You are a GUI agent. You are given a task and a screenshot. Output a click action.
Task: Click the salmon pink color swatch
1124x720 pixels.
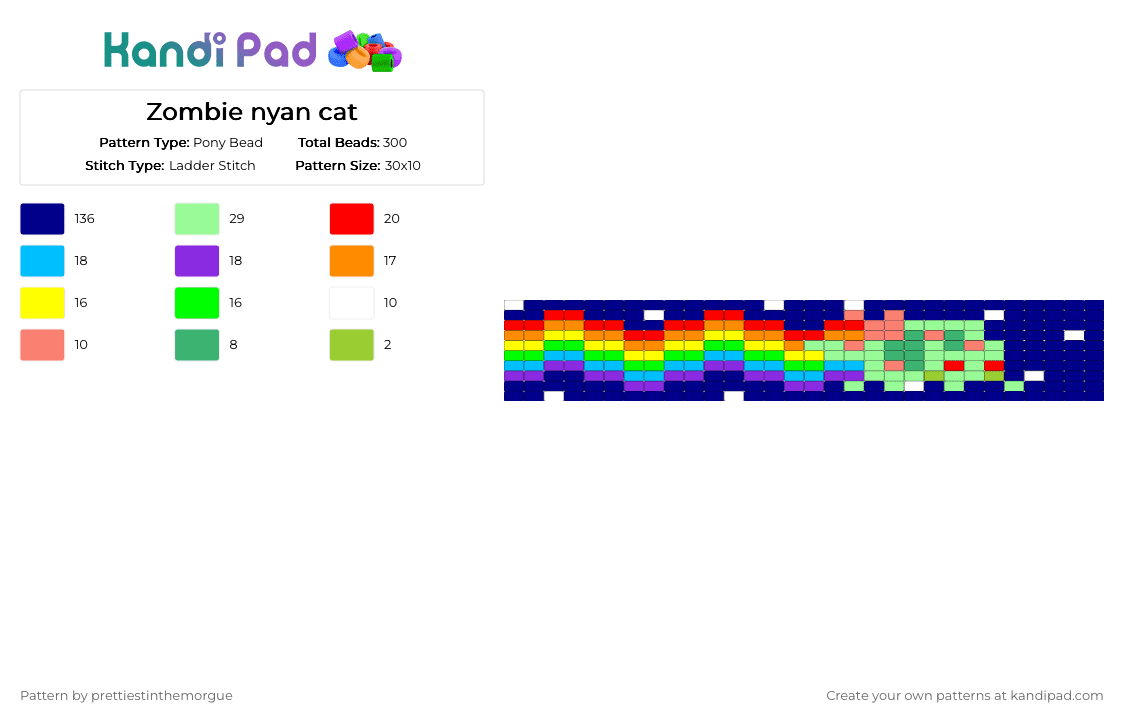point(42,345)
